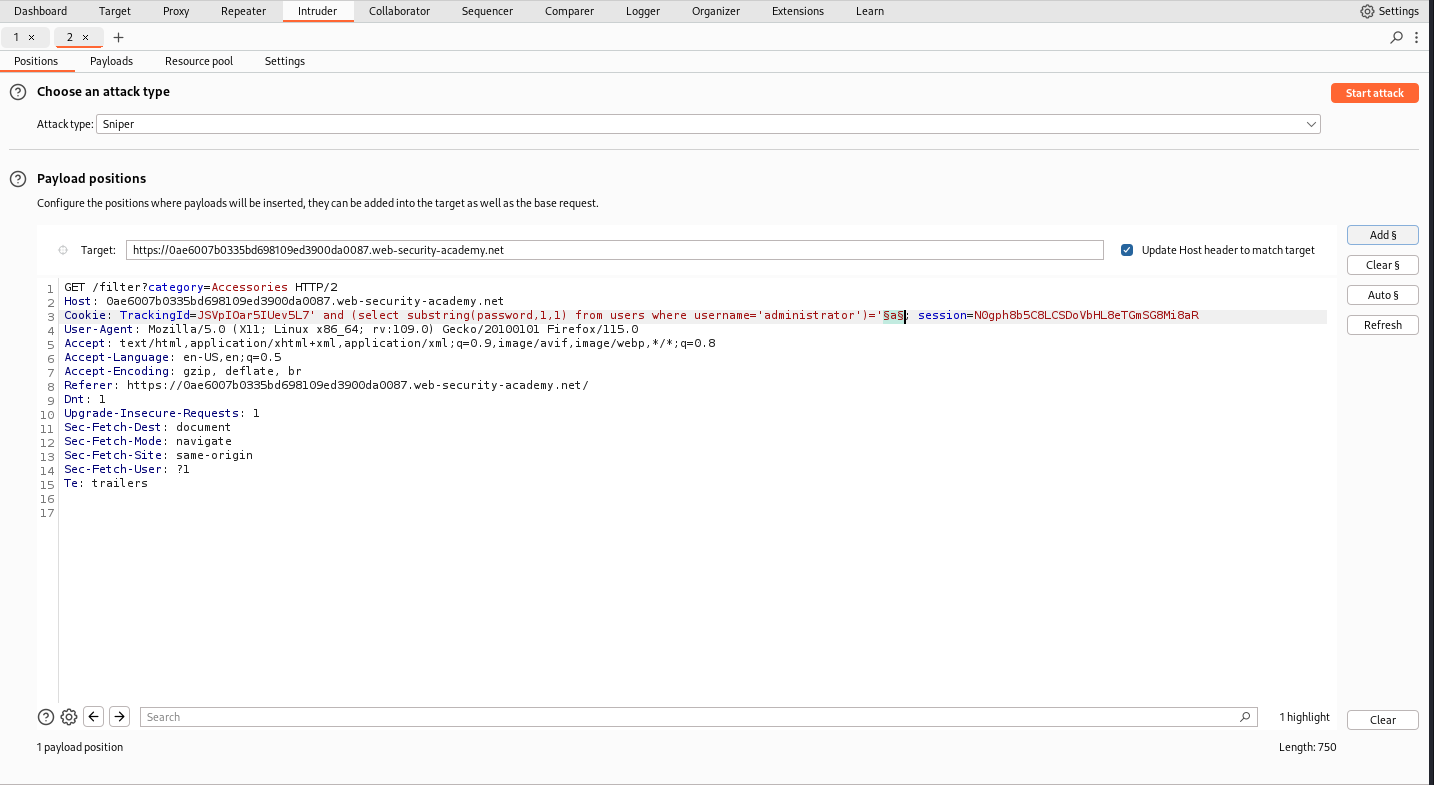Click the Dnt: 1 header line
Screen dimensions: 1434x785
85,399
